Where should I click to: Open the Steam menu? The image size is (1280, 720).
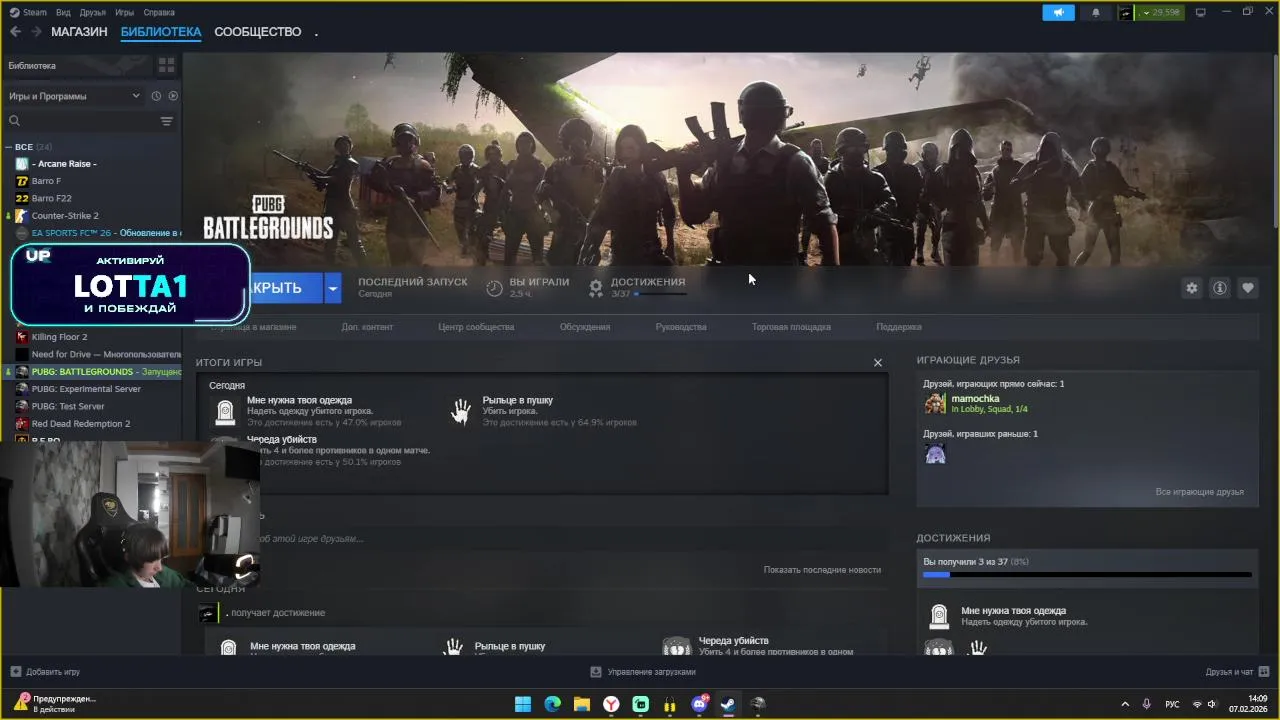(29, 12)
